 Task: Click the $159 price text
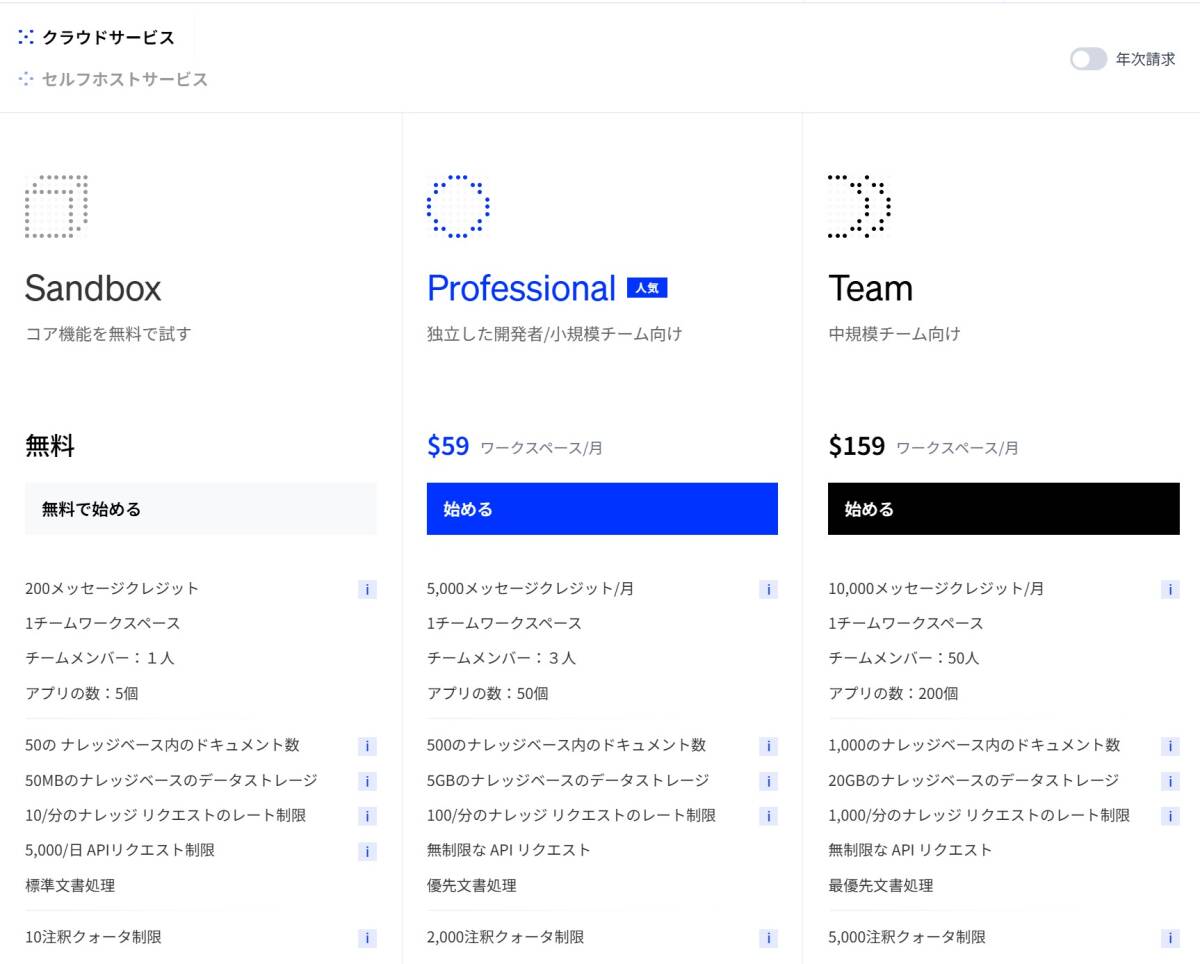(857, 446)
